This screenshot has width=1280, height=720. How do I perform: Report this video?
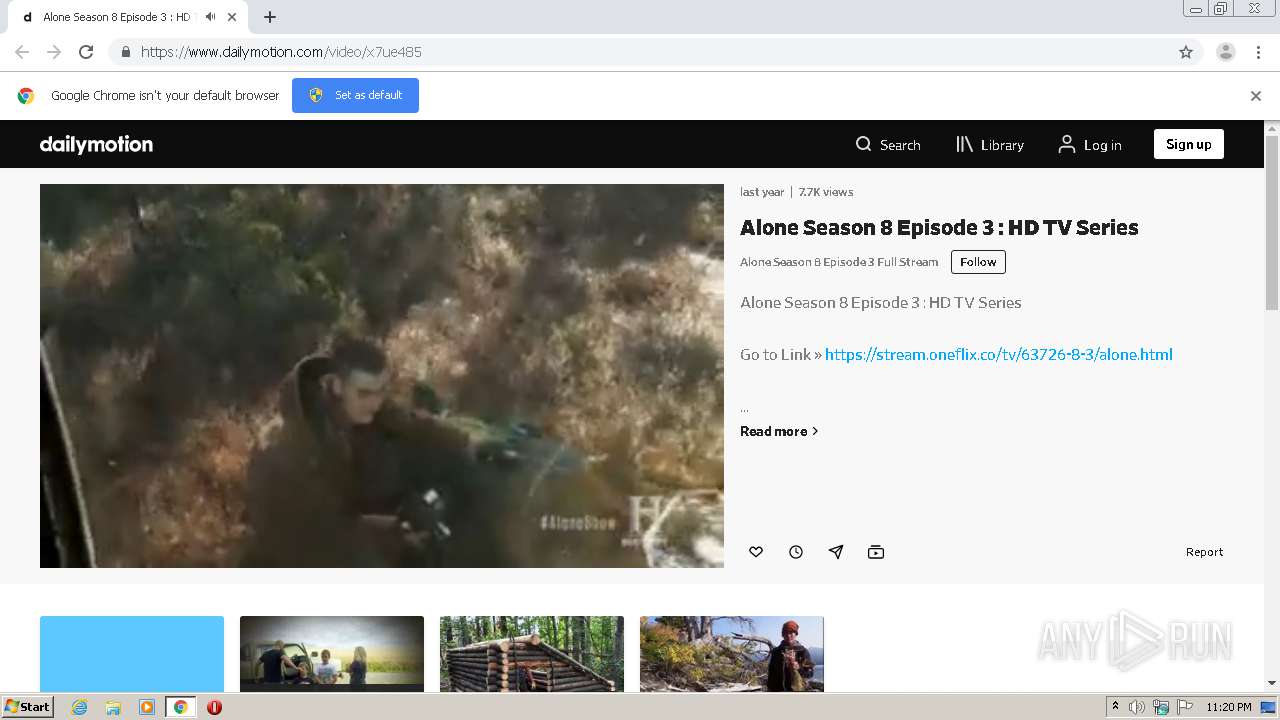click(x=1204, y=552)
